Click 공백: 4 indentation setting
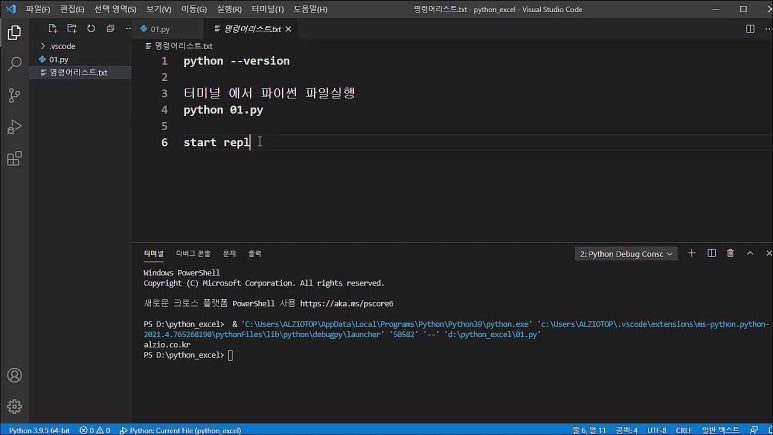The height and width of the screenshot is (435, 773). point(627,430)
